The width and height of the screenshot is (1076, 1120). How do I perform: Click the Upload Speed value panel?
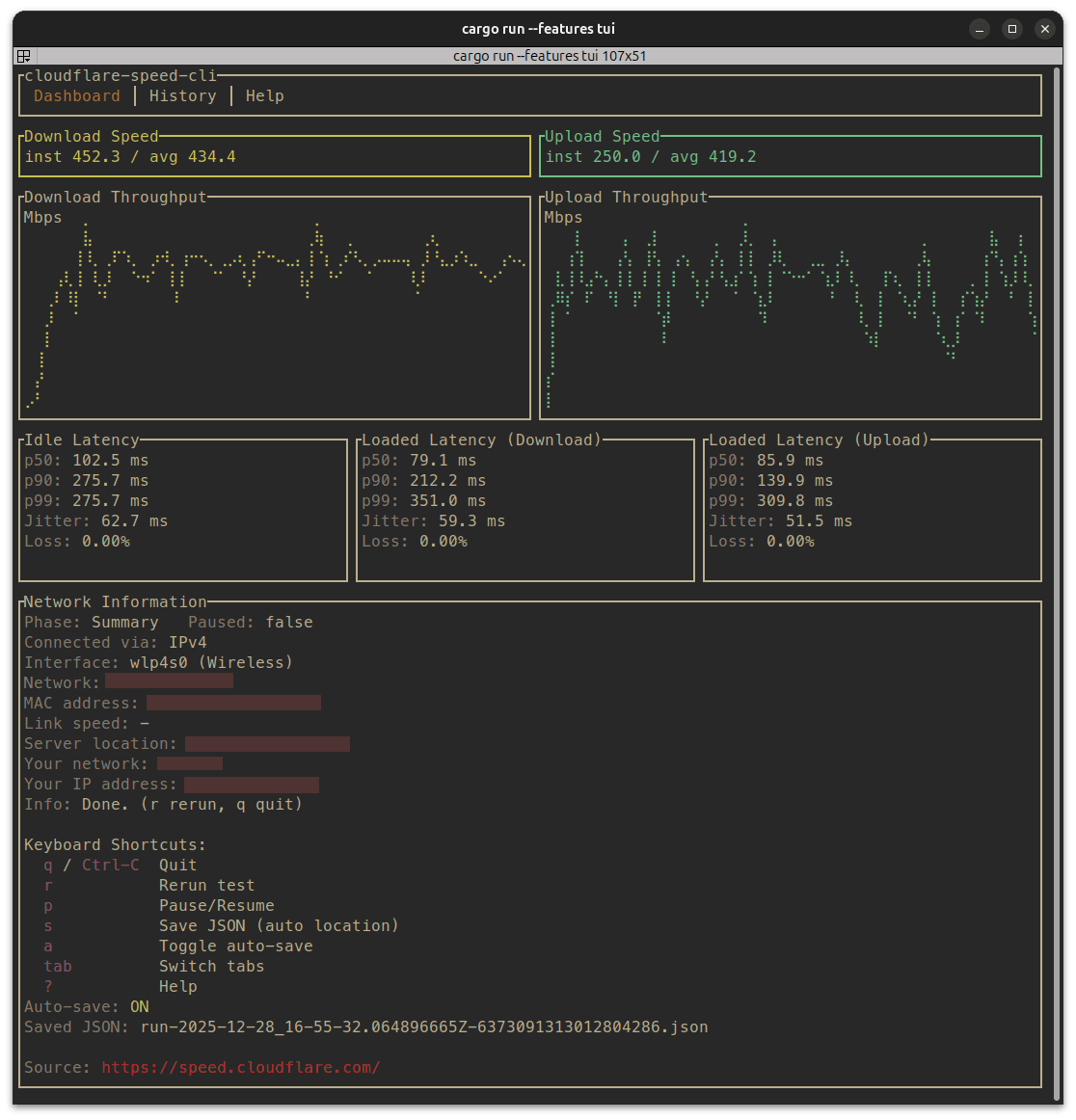tap(791, 155)
